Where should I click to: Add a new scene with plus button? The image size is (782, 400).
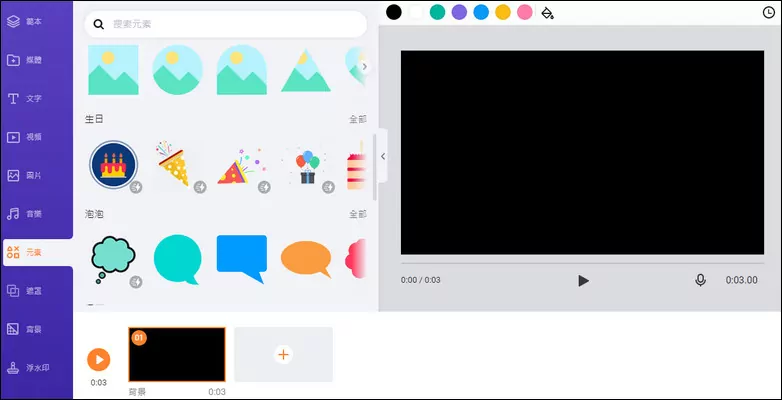click(283, 355)
